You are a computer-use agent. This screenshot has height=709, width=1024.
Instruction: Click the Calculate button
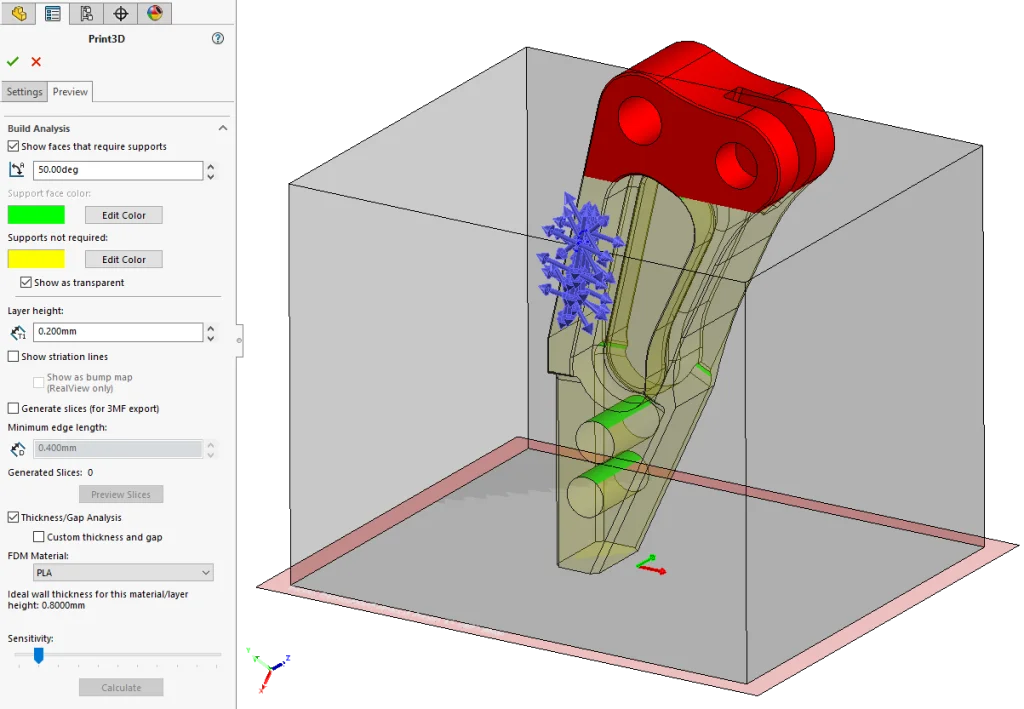coord(120,687)
